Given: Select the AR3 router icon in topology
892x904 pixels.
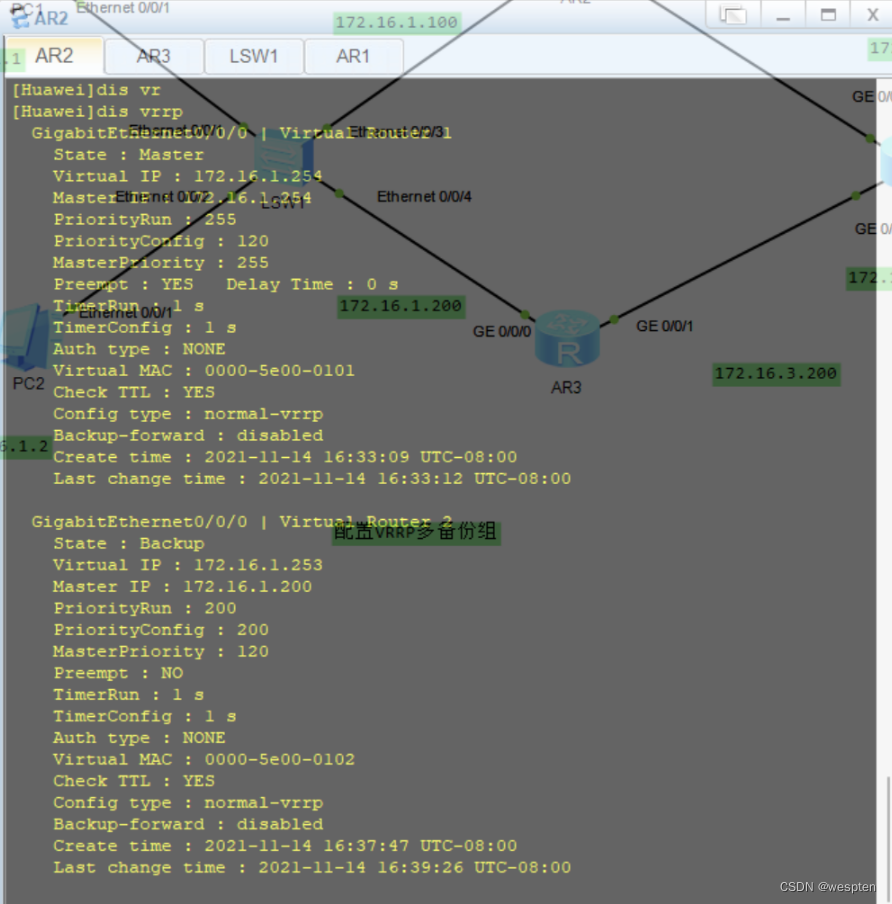Looking at the screenshot, I should 567,338.
